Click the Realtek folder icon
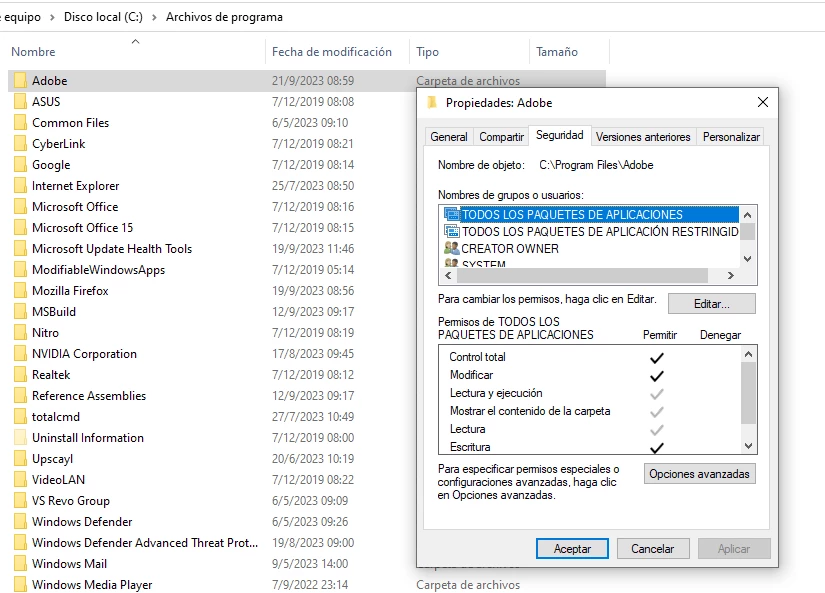The width and height of the screenshot is (825, 593). pos(20,375)
